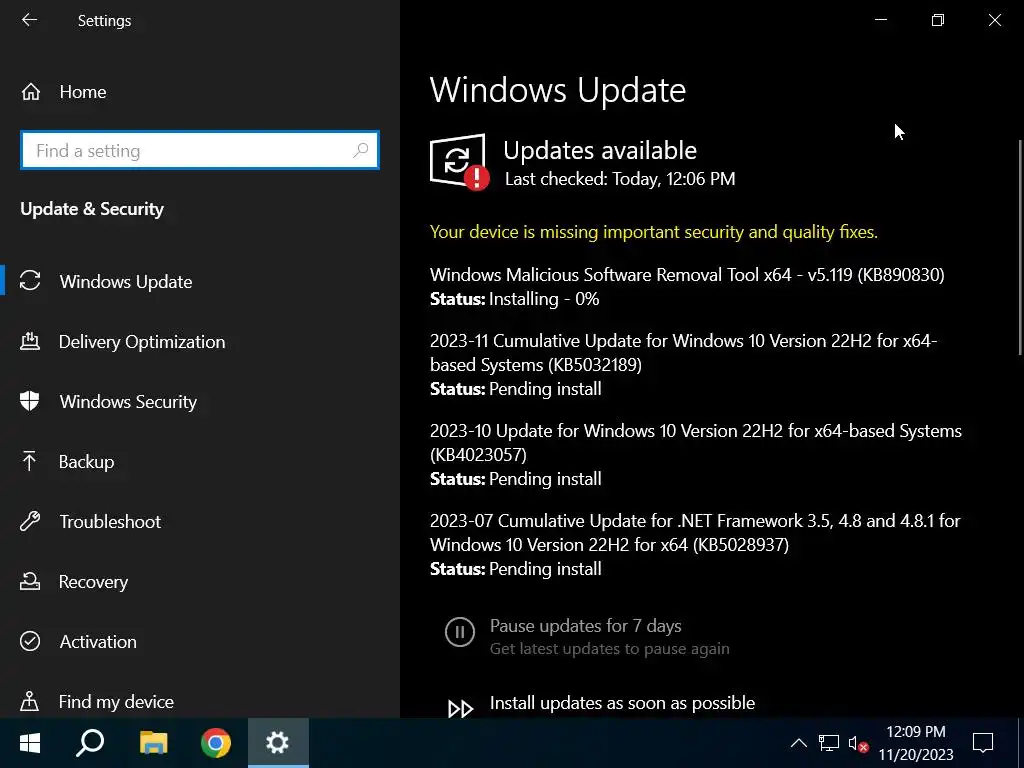Click Pause updates for 7 days

tap(585, 626)
